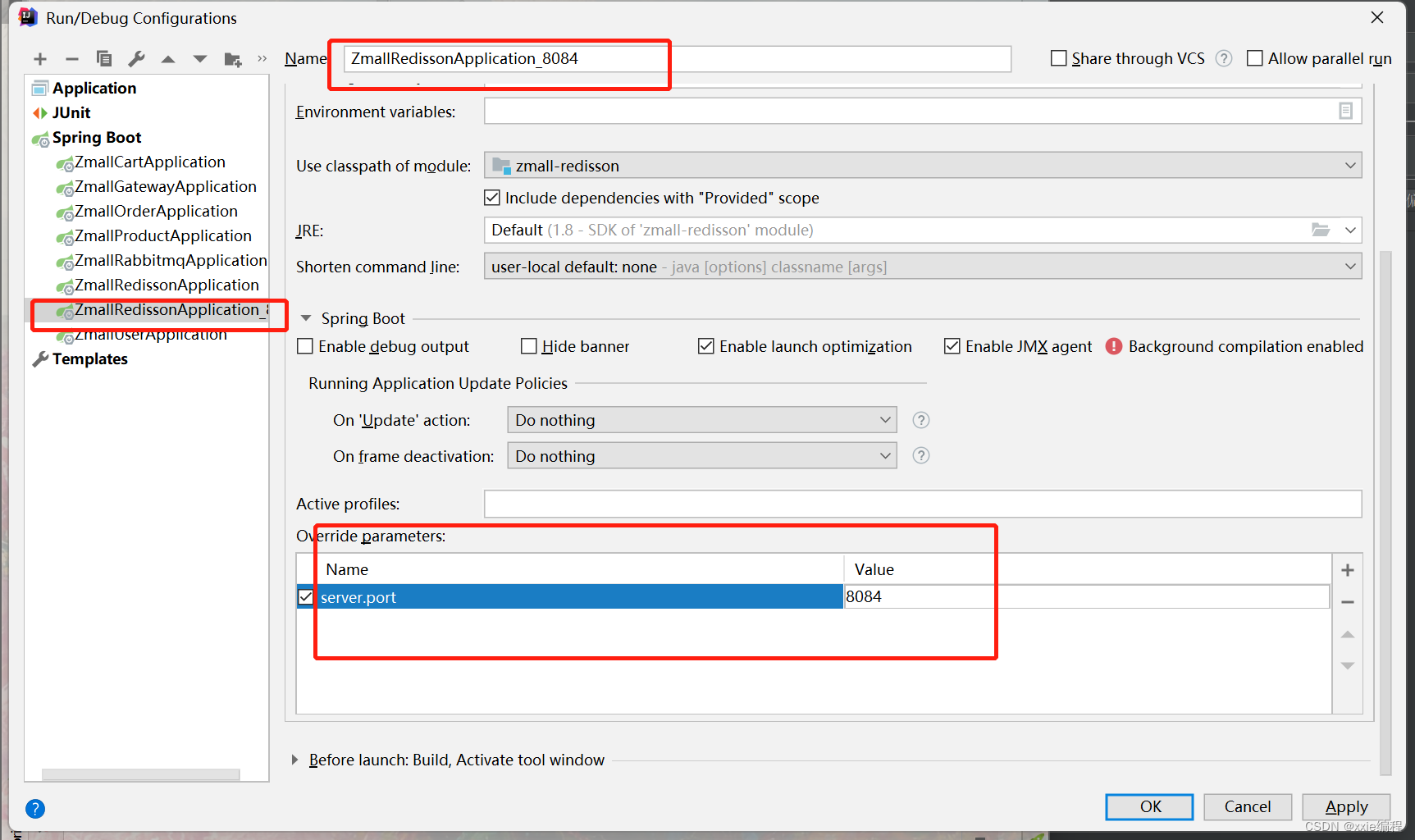Click the Value column header in override table

874,569
